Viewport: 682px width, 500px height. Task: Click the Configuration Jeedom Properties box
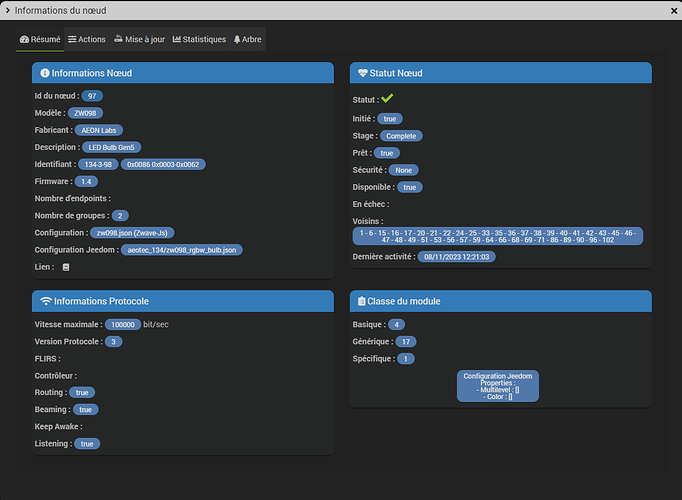click(x=498, y=386)
